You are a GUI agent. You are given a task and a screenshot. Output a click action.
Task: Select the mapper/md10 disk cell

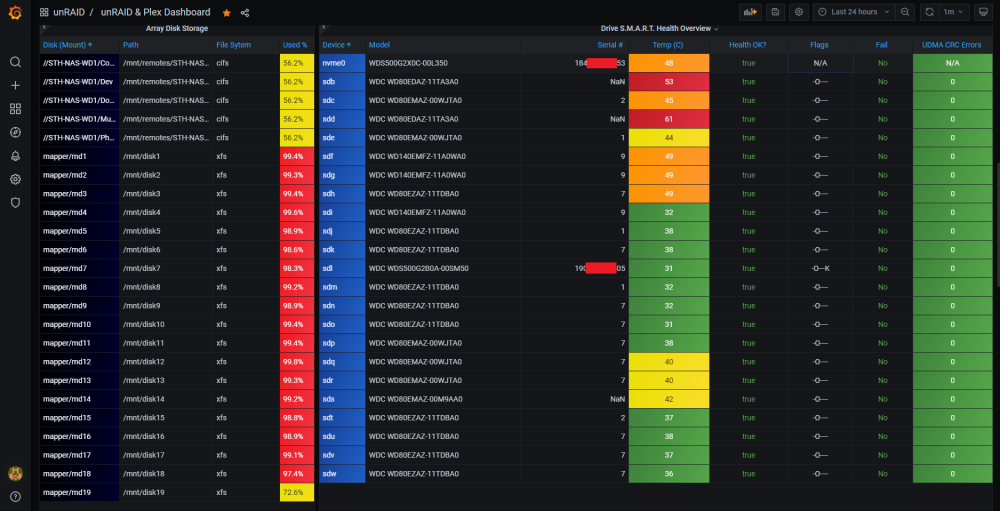79,325
